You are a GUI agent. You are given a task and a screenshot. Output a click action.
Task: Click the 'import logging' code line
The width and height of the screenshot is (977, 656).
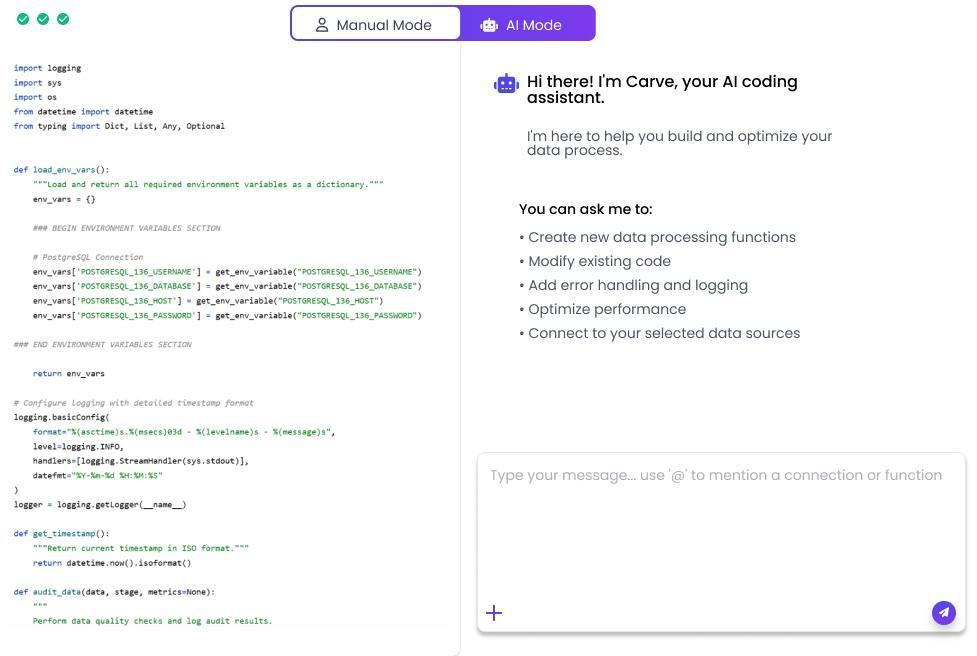47,68
